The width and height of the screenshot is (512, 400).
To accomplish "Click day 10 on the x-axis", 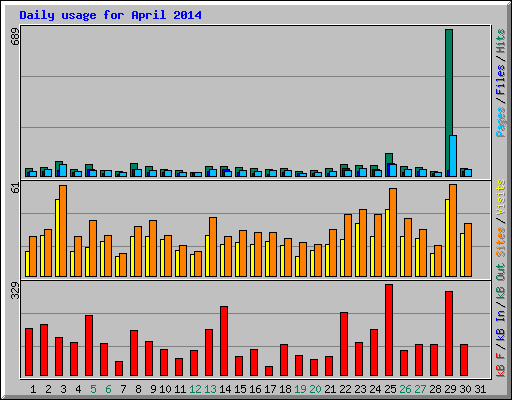I will (x=165, y=389).
